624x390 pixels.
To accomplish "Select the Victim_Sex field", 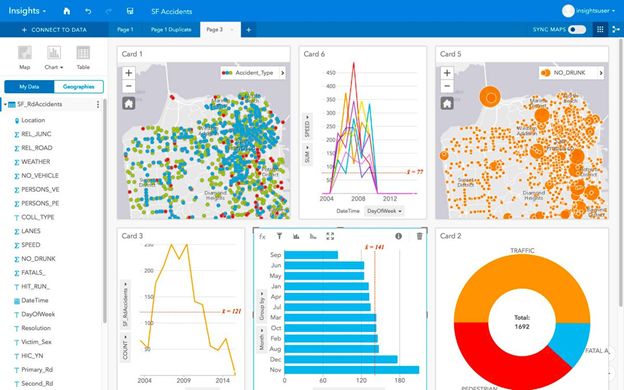I will click(36, 342).
